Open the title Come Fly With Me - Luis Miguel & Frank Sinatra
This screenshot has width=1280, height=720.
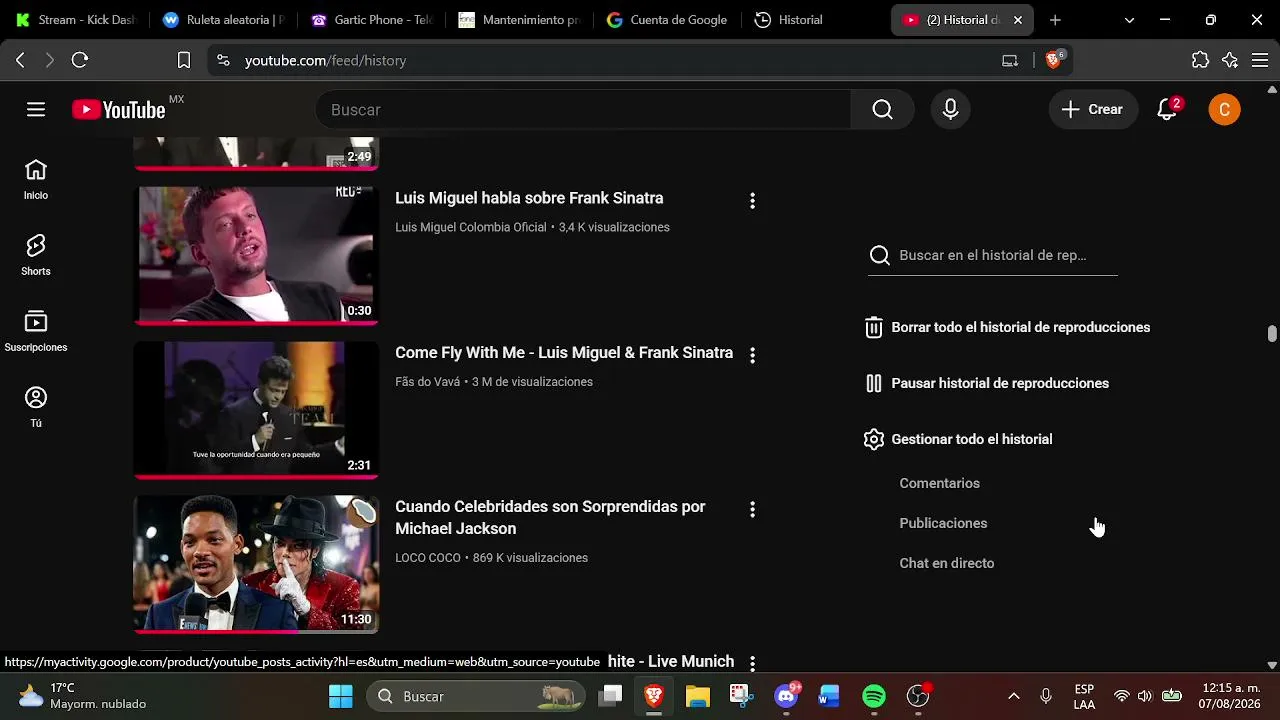pos(564,353)
